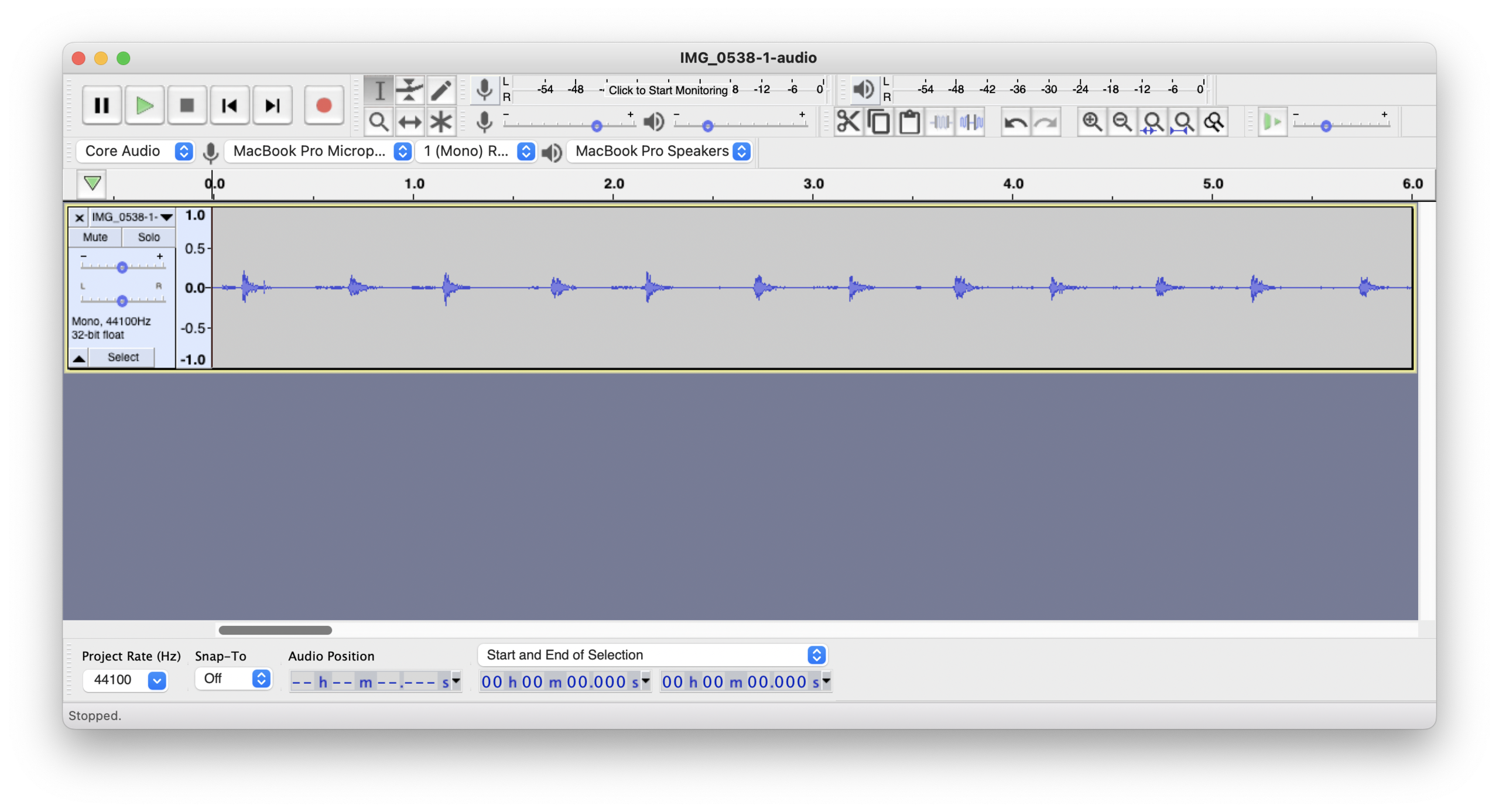This screenshot has height=812, width=1499.
Task: Stop playback with the Stop button
Action: [x=187, y=105]
